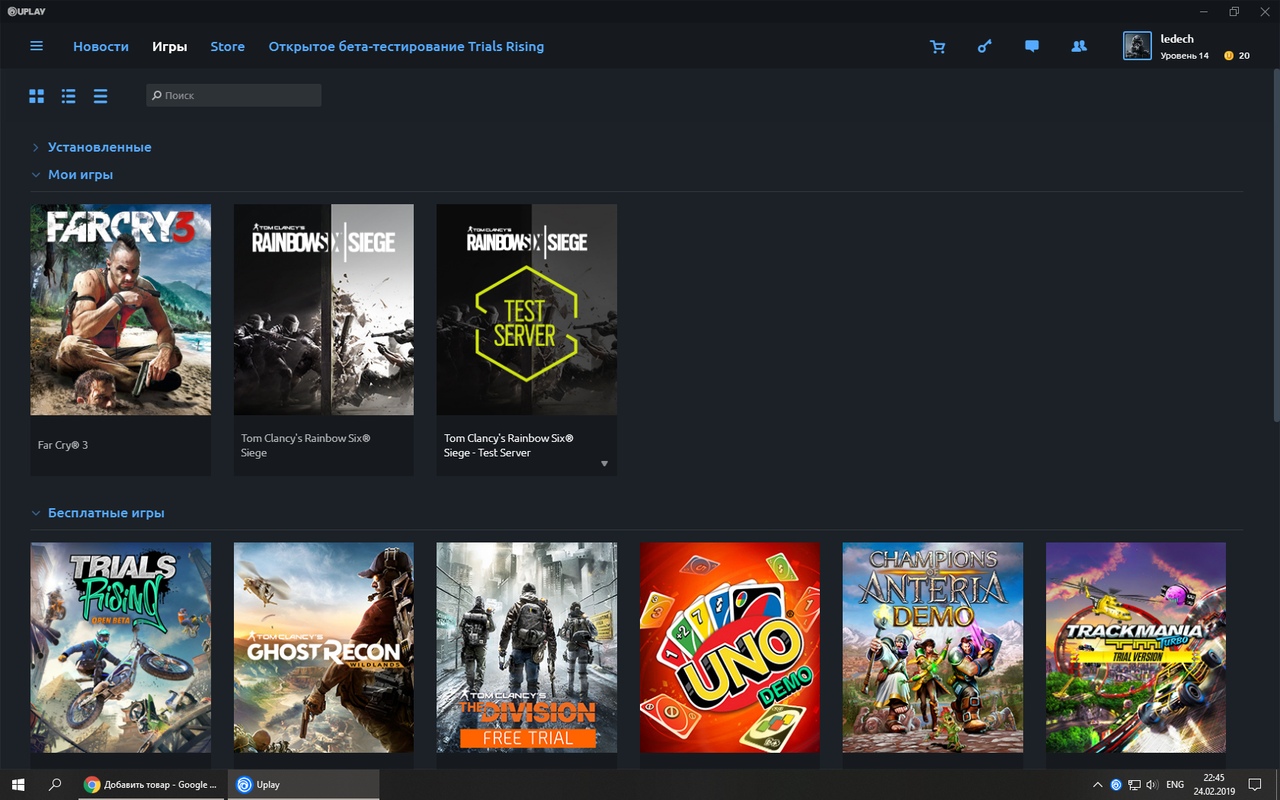Click the Уровень 14 level text
This screenshot has width=1280, height=800.
coord(1184,56)
